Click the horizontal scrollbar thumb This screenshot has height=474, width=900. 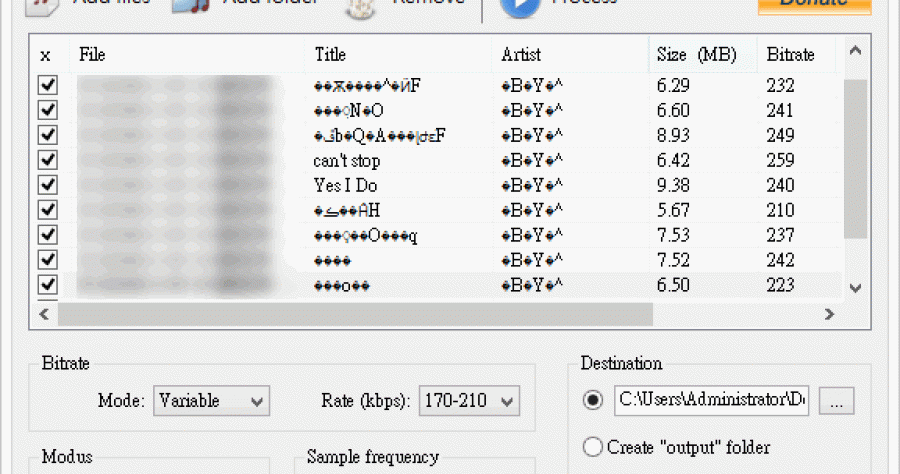[x=355, y=314]
